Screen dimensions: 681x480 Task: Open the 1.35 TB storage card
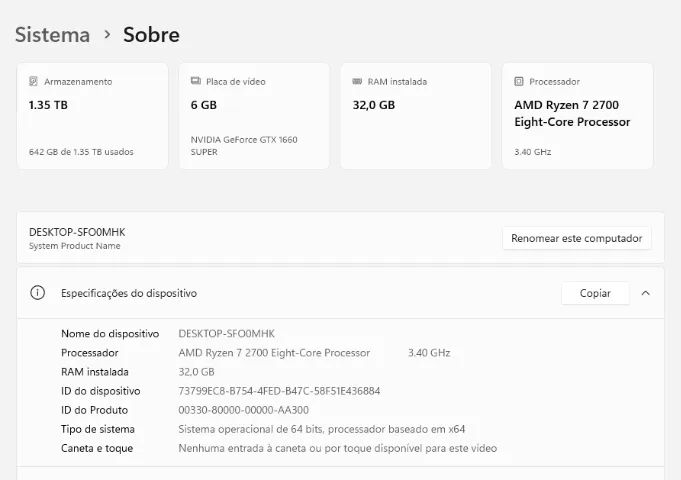93,116
